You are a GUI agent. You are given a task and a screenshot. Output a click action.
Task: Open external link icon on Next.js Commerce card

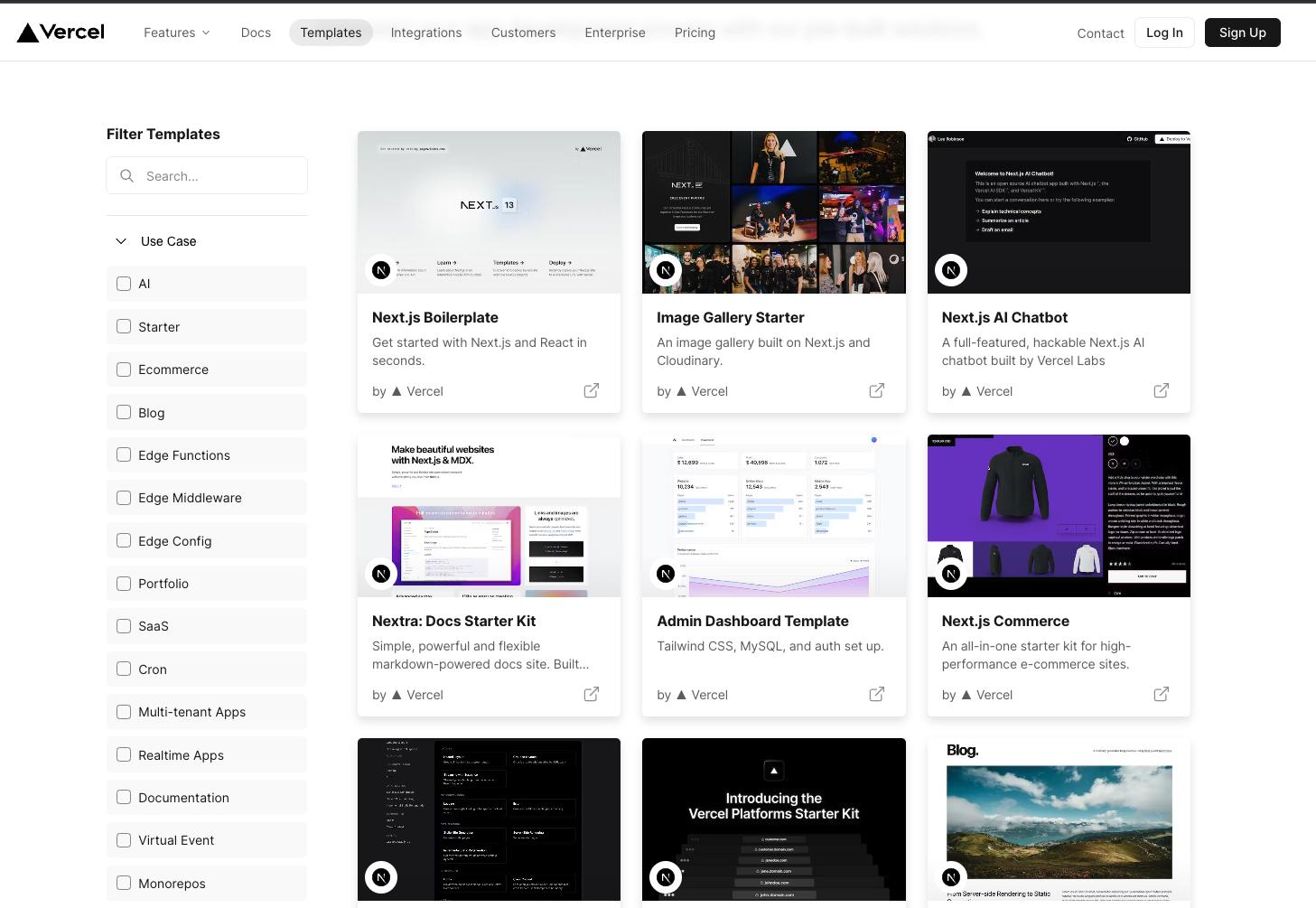1162,694
